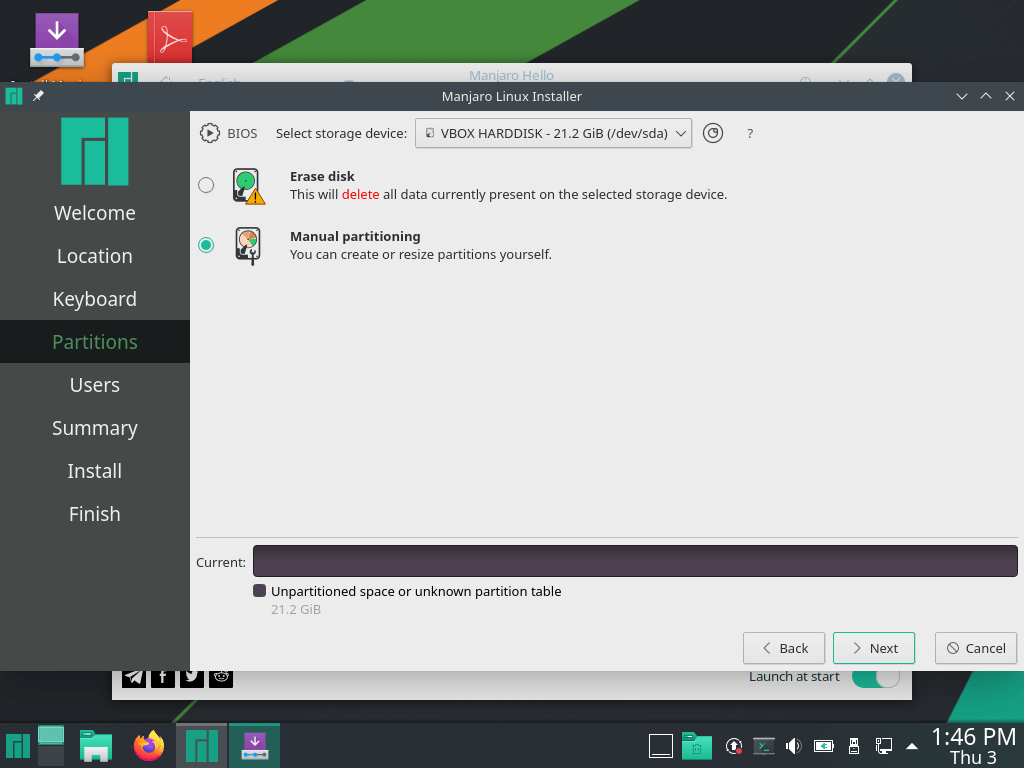This screenshot has width=1024, height=768.
Task: Open the file manager in taskbar
Action: coord(96,745)
